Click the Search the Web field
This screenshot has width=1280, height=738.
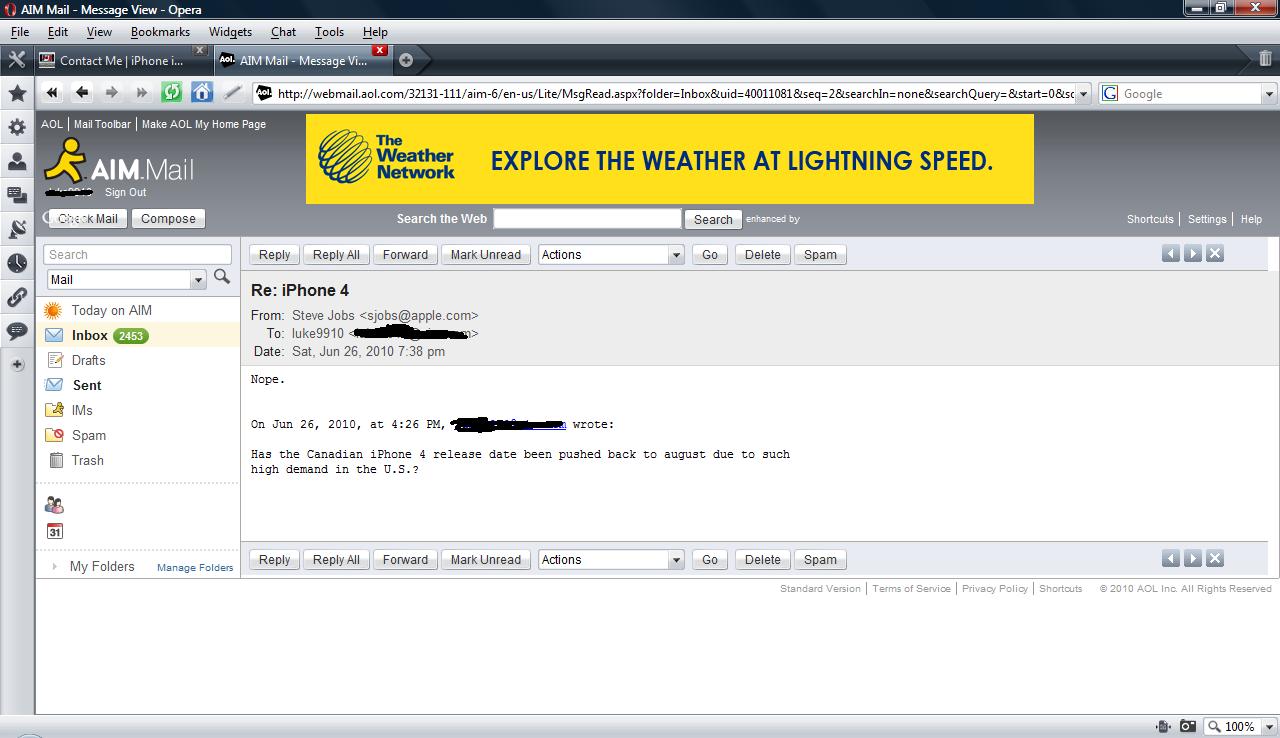(587, 218)
